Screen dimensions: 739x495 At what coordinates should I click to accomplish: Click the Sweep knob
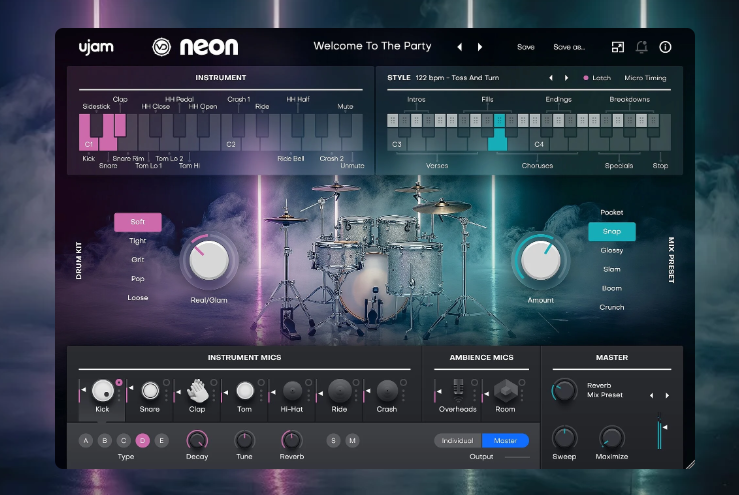coord(564,437)
